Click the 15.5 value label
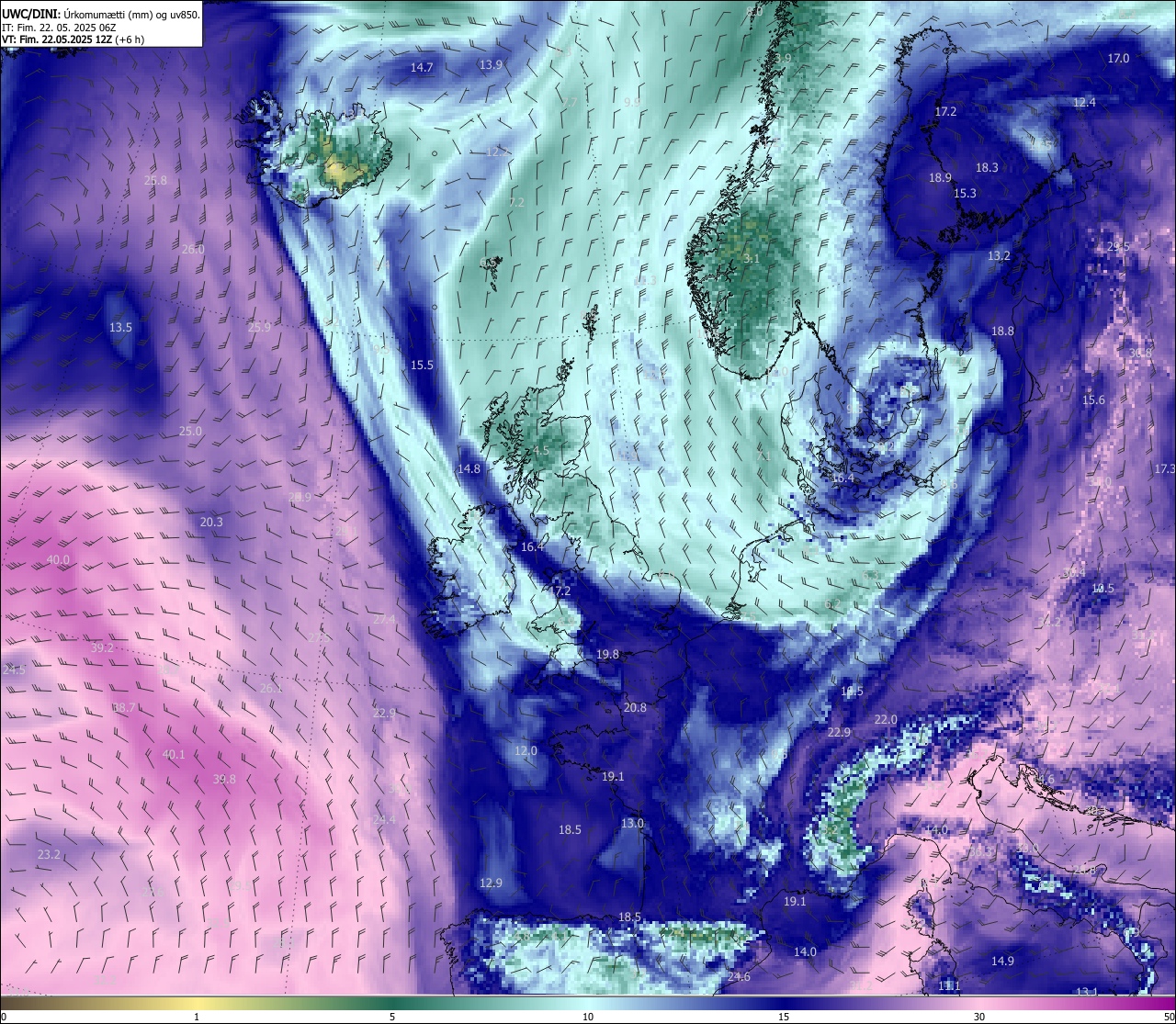This screenshot has width=1176, height=1024. (x=422, y=366)
